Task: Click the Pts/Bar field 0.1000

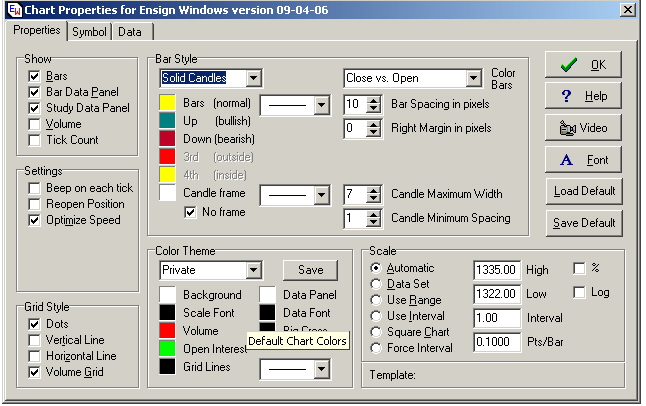Action: [496, 342]
